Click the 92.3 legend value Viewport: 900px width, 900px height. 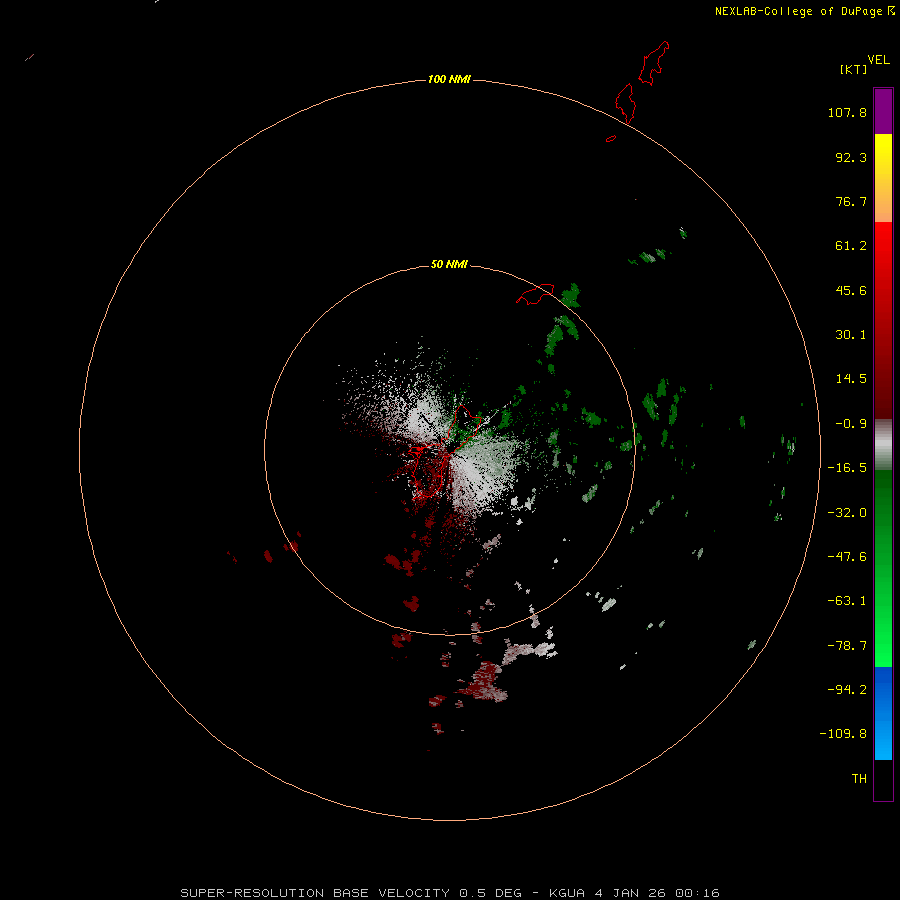point(851,157)
